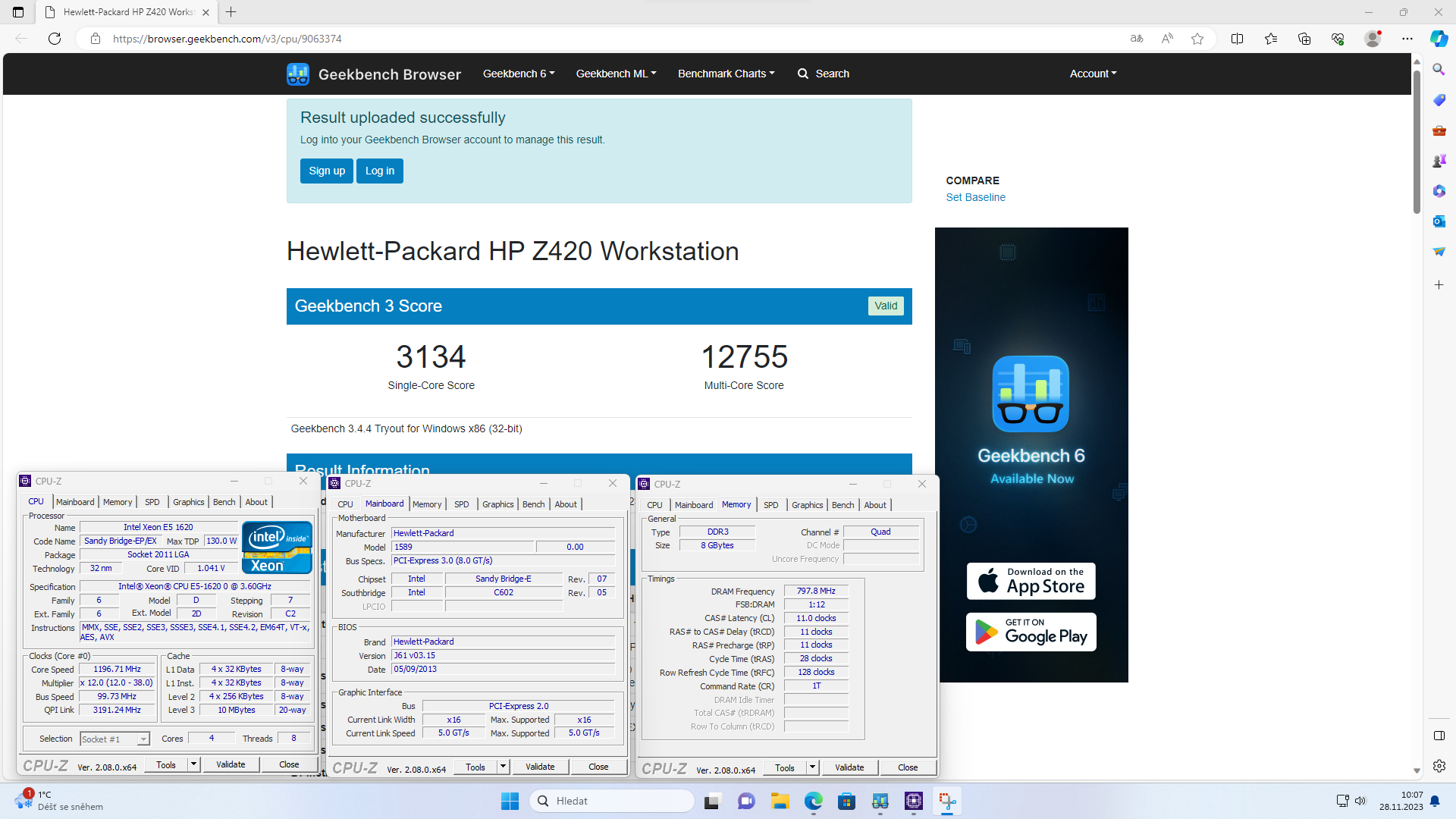Image resolution: width=1456 pixels, height=819 pixels.
Task: Open Copilot icon in browser corner
Action: (1439, 39)
